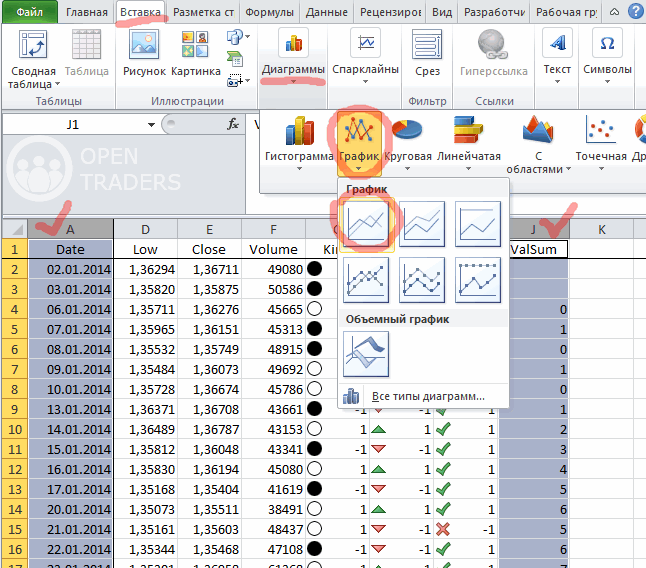Select the 100% stacked line chart thumbnail
Image resolution: width=646 pixels, height=568 pixels.
478,224
